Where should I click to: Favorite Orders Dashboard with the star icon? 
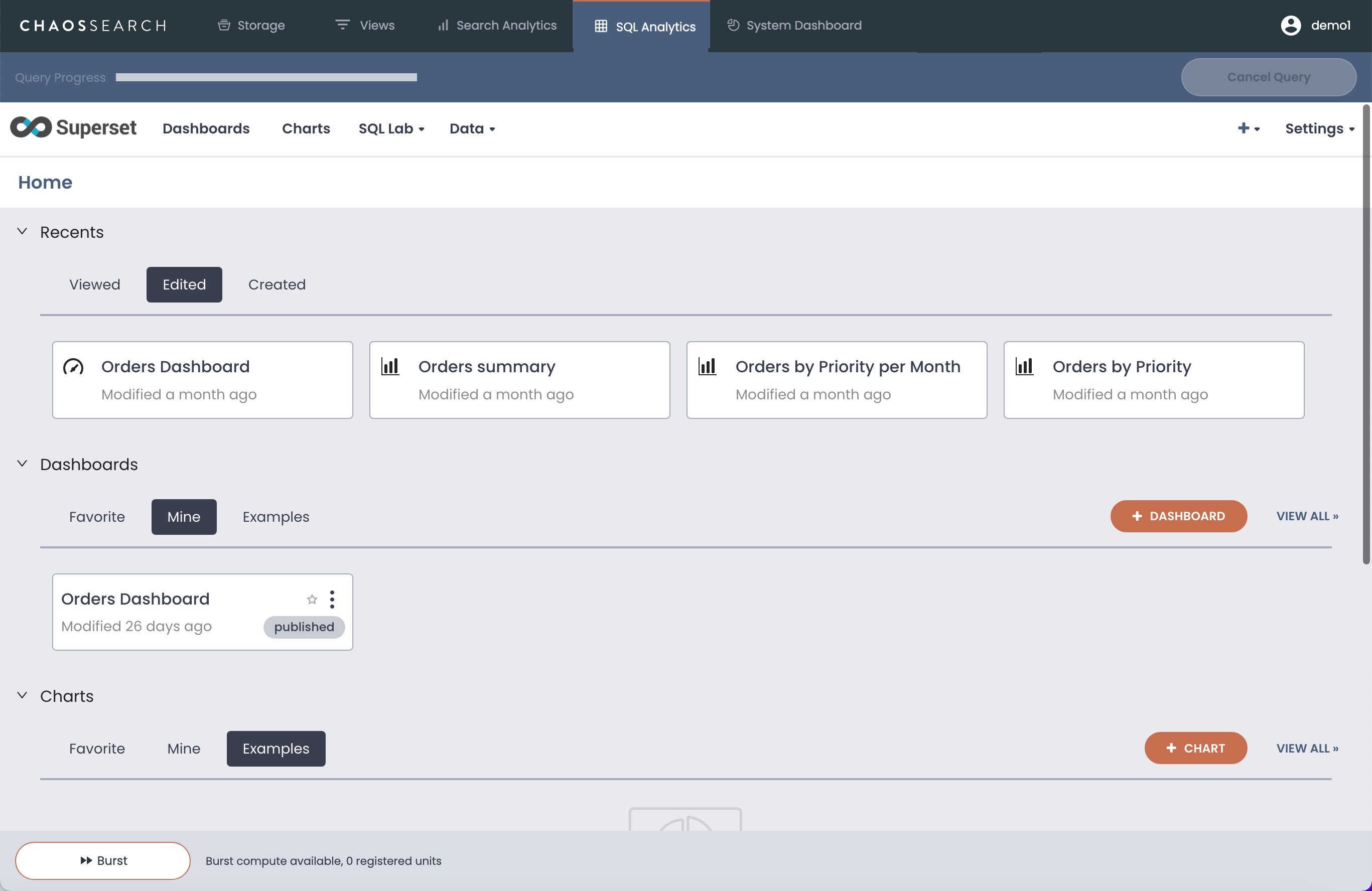(312, 600)
